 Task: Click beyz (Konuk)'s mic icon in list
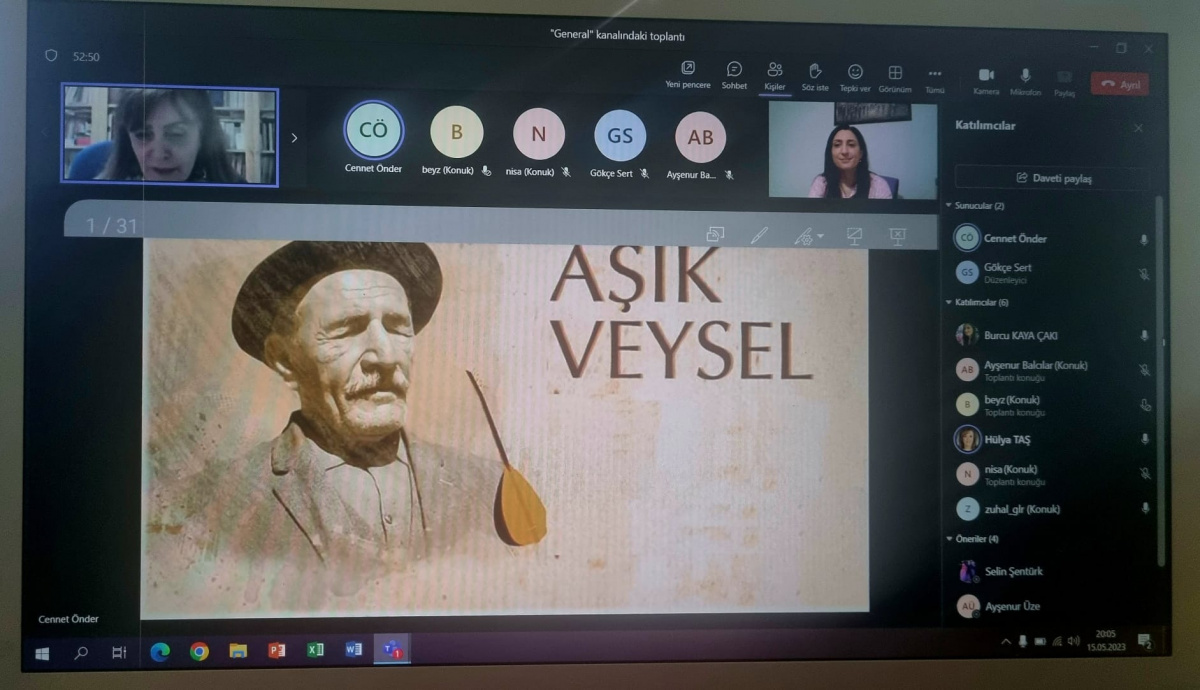click(1145, 405)
